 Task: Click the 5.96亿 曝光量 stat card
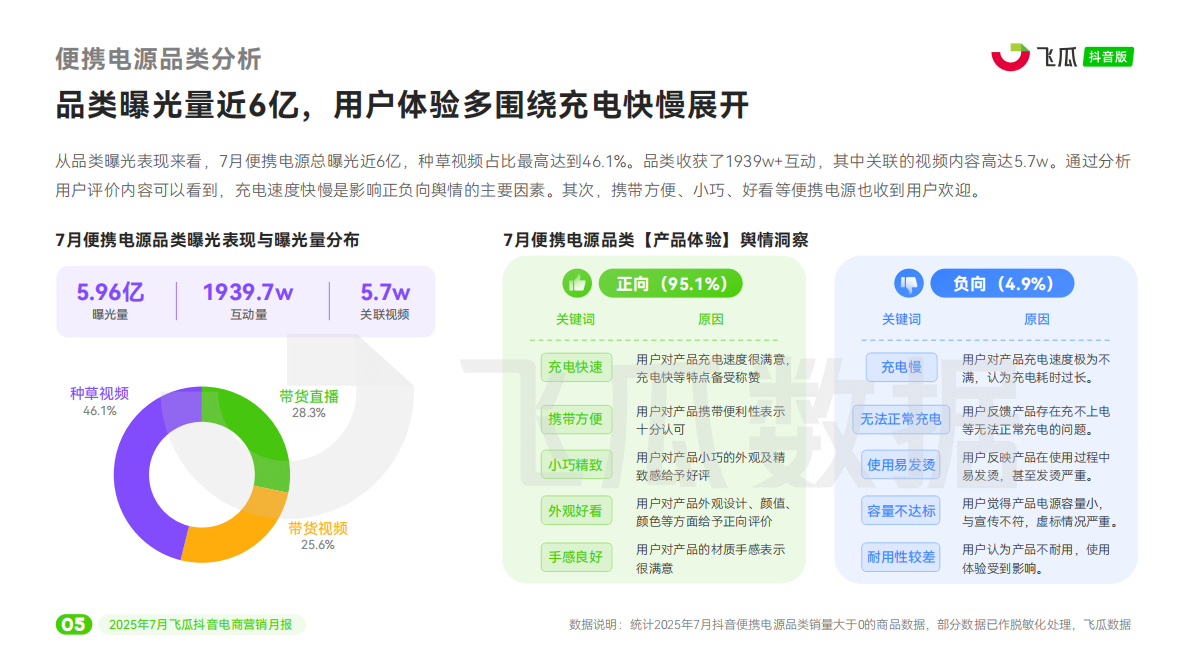(110, 297)
